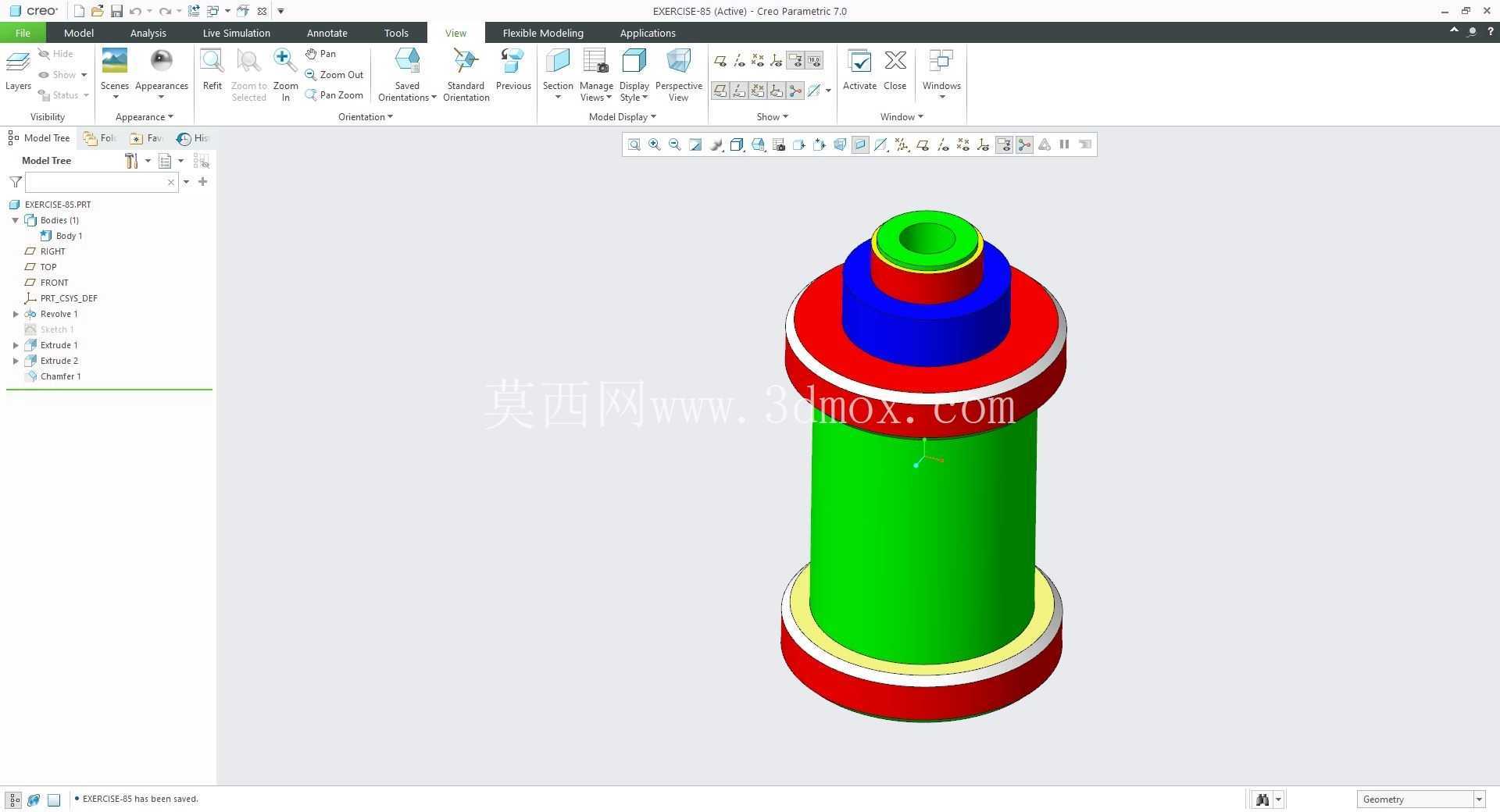Expand the Show group label
This screenshot has height=812, width=1500.
click(772, 117)
